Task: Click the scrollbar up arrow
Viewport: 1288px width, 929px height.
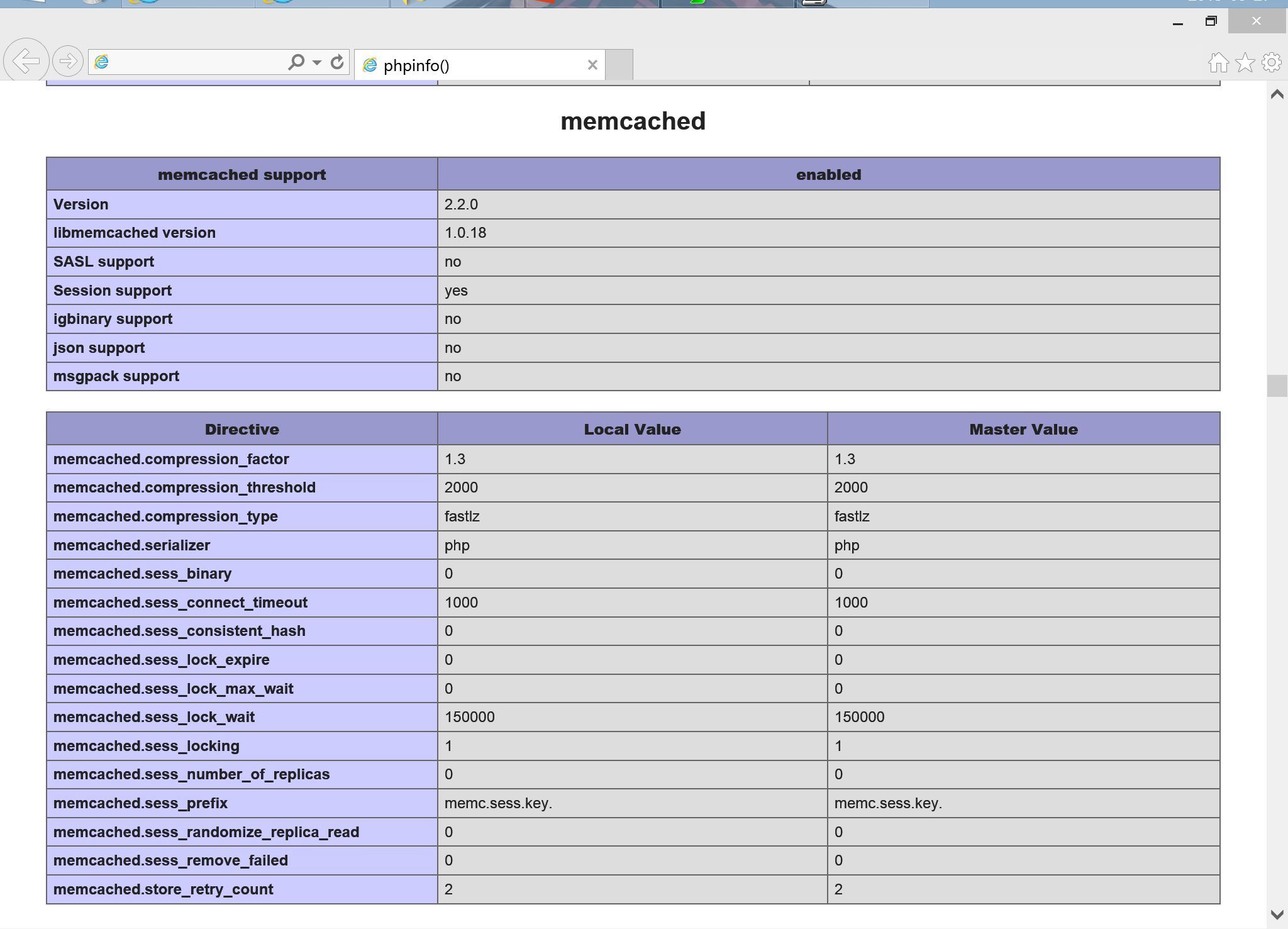Action: pos(1277,94)
